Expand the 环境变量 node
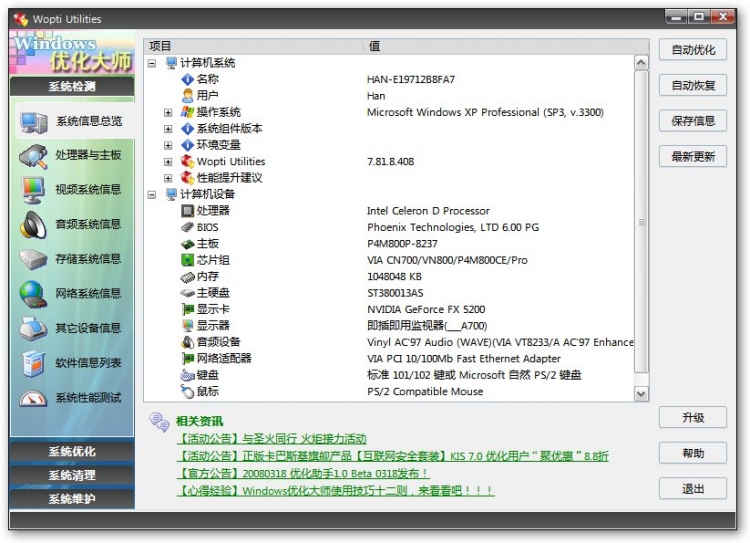This screenshot has width=750, height=543. coord(168,145)
